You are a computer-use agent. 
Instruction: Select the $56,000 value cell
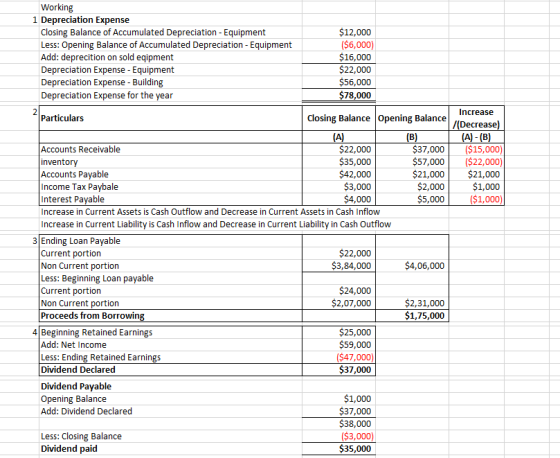[355, 83]
